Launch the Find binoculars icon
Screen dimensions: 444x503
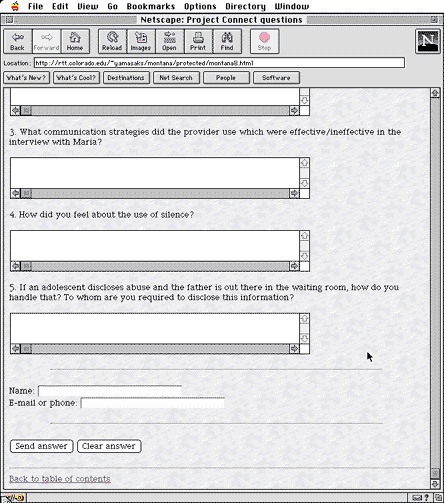(x=227, y=41)
